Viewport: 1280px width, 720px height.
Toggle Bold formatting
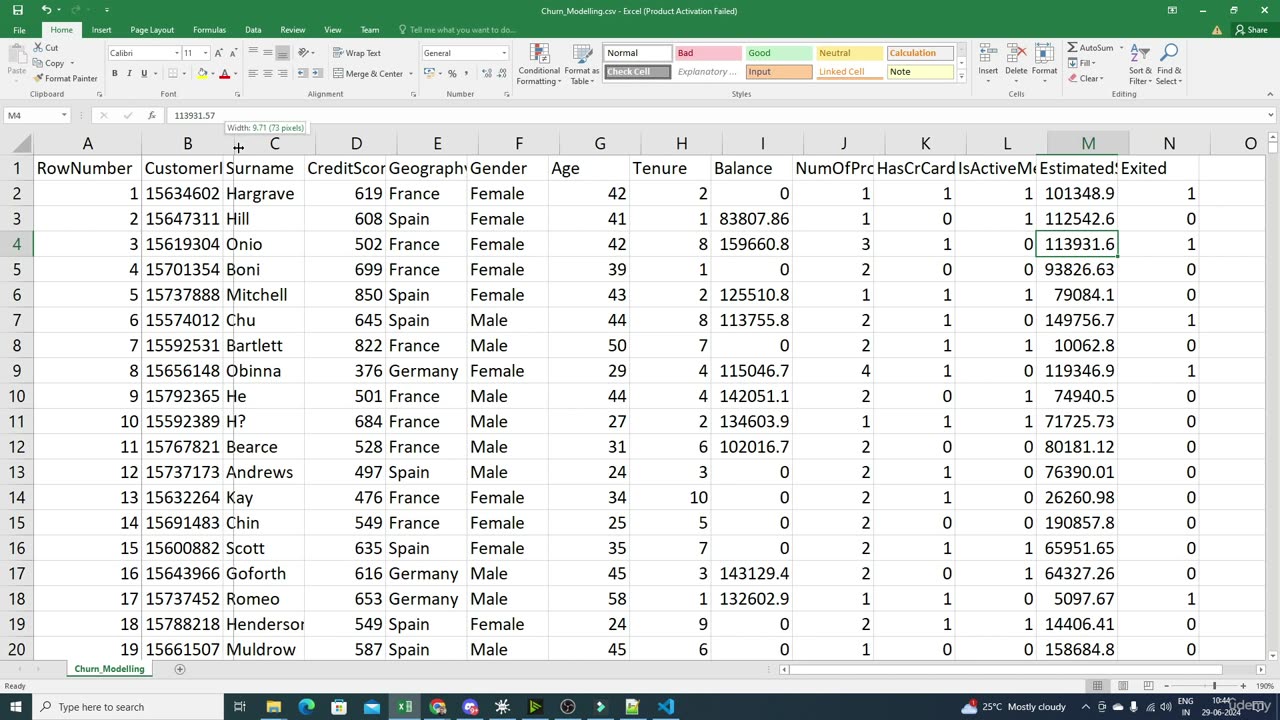coord(115,73)
